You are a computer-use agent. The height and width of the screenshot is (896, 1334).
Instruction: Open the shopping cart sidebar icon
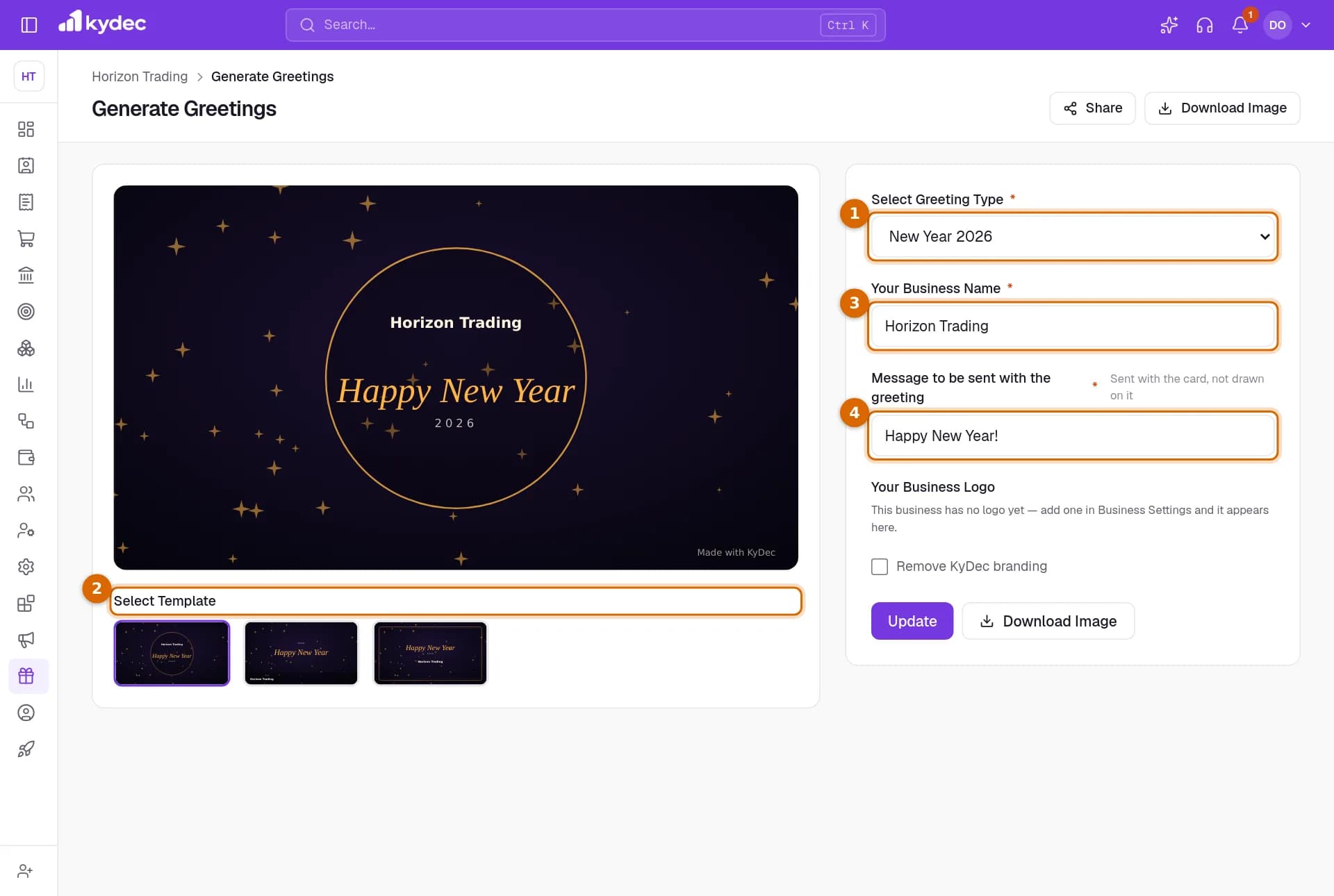26,239
